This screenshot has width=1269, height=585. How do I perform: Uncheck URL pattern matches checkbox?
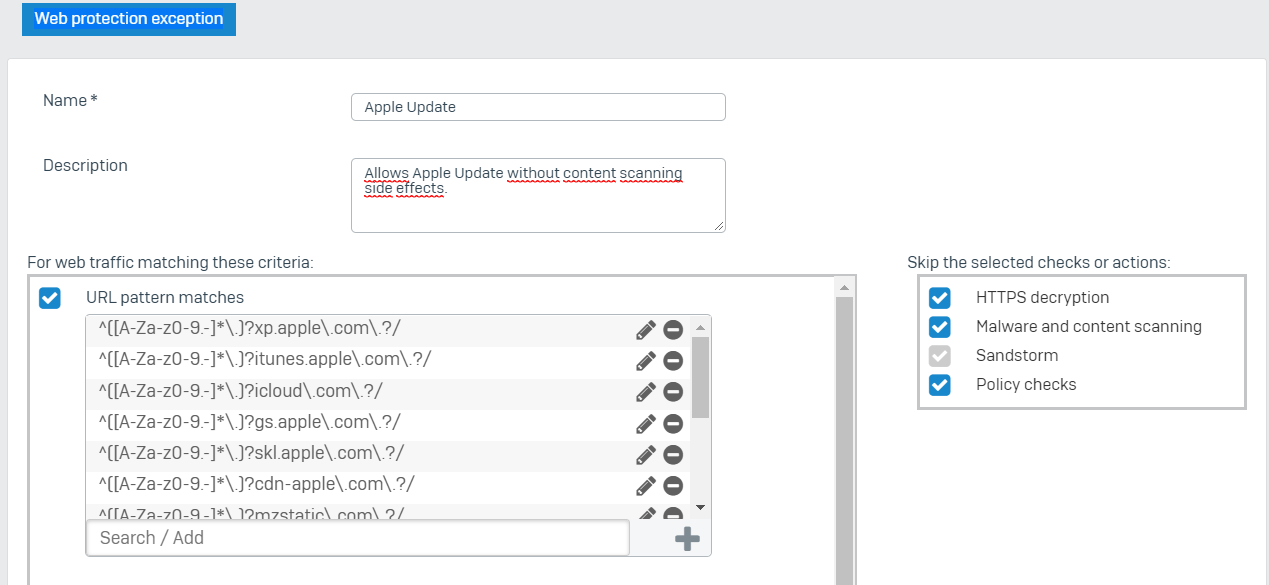[49, 298]
